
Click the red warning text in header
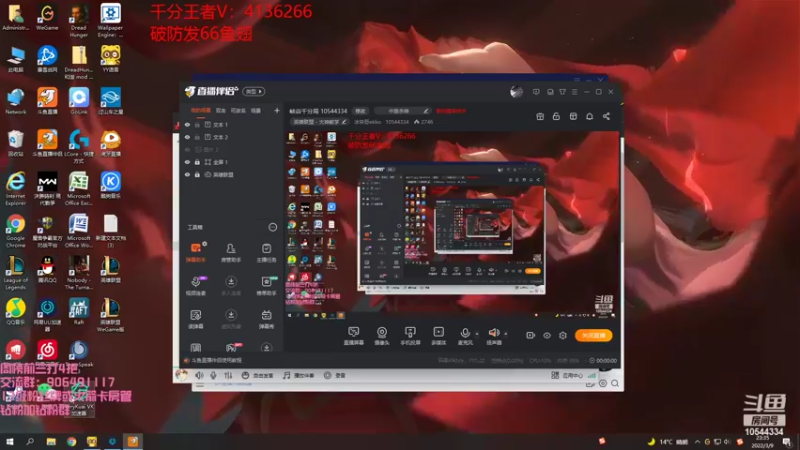click(x=451, y=111)
